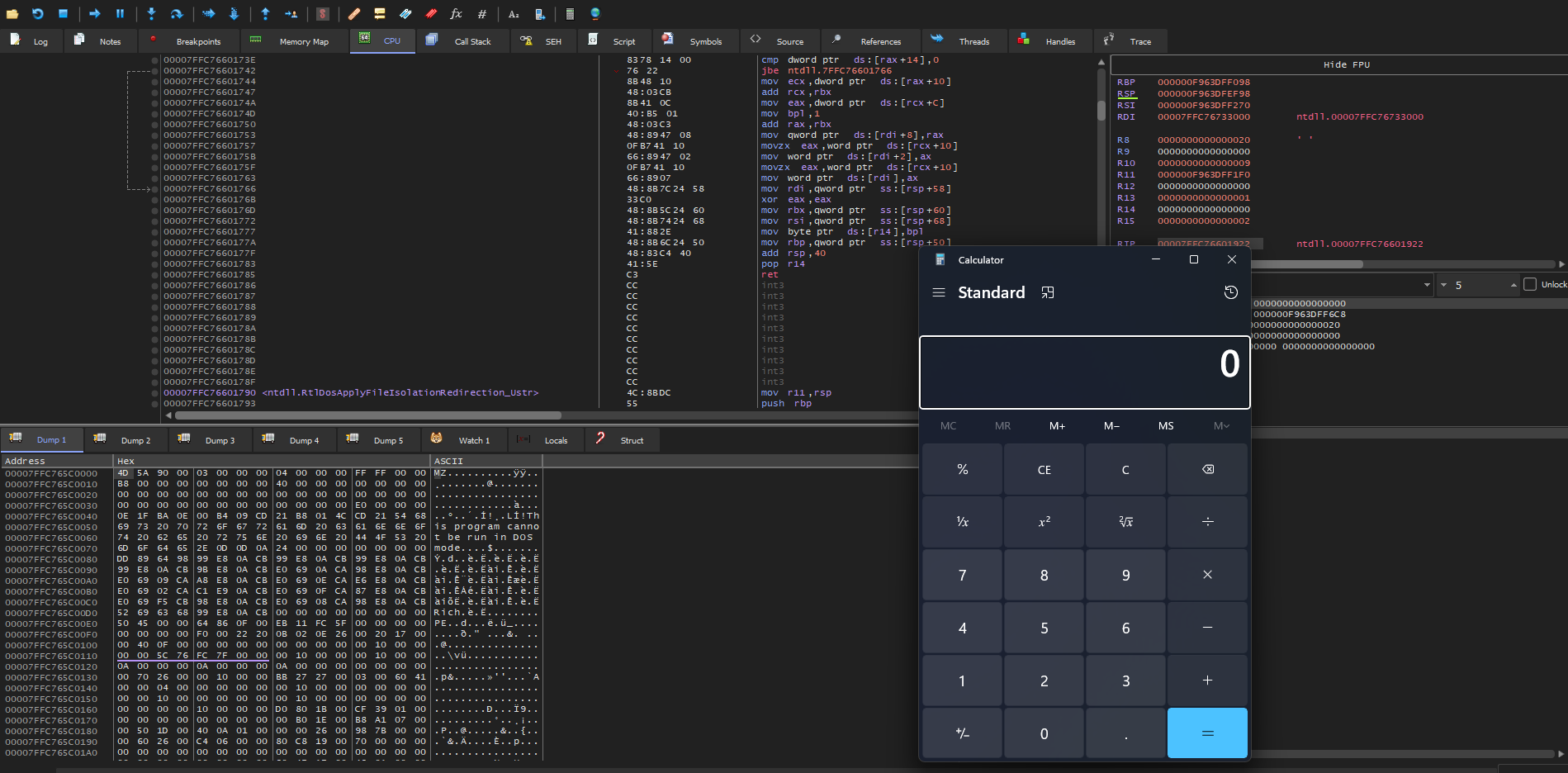This screenshot has width=1568, height=773.
Task: Restart debugging with the restart icon
Action: [37, 14]
